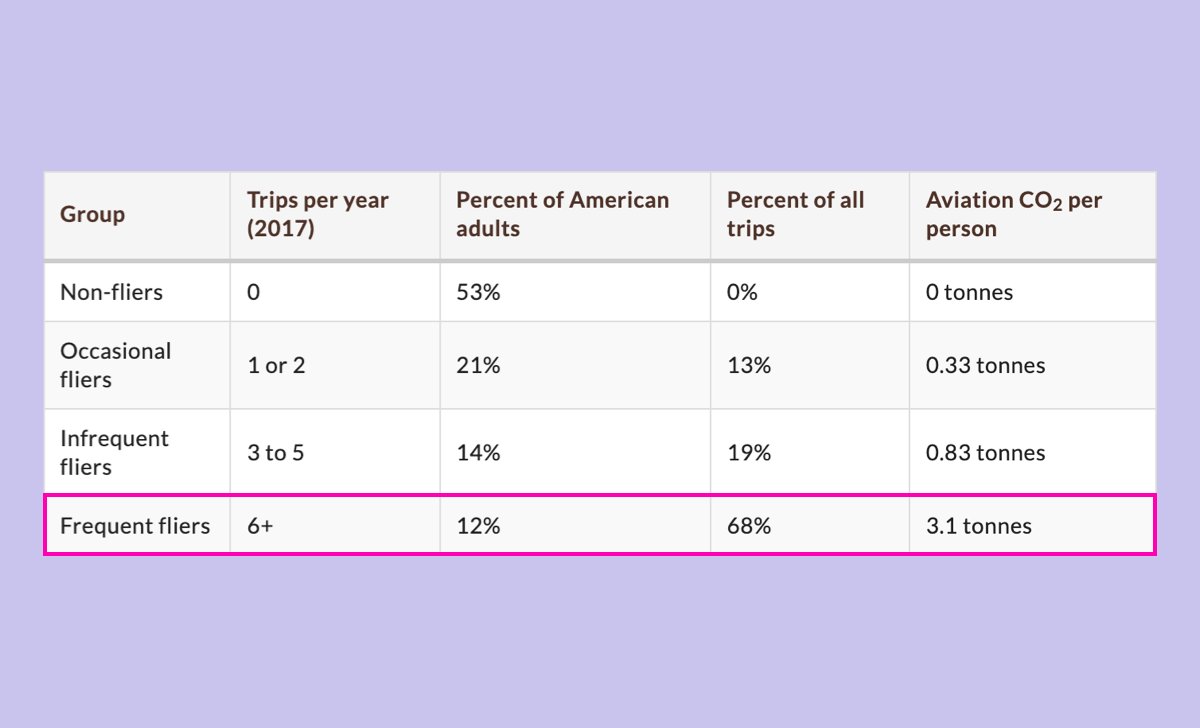Select the Frequent fliers row label
Image resolution: width=1200 pixels, height=728 pixels.
[x=135, y=525]
